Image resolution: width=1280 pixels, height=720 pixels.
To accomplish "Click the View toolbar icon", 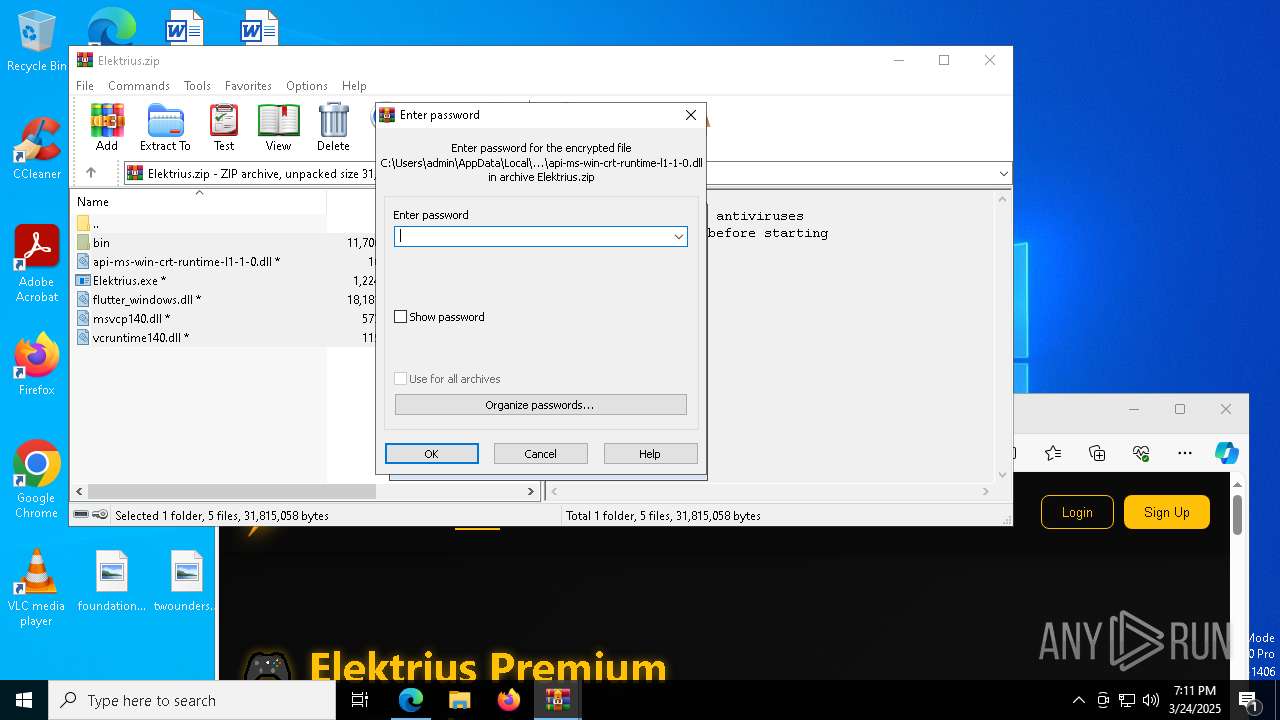I will (x=278, y=127).
